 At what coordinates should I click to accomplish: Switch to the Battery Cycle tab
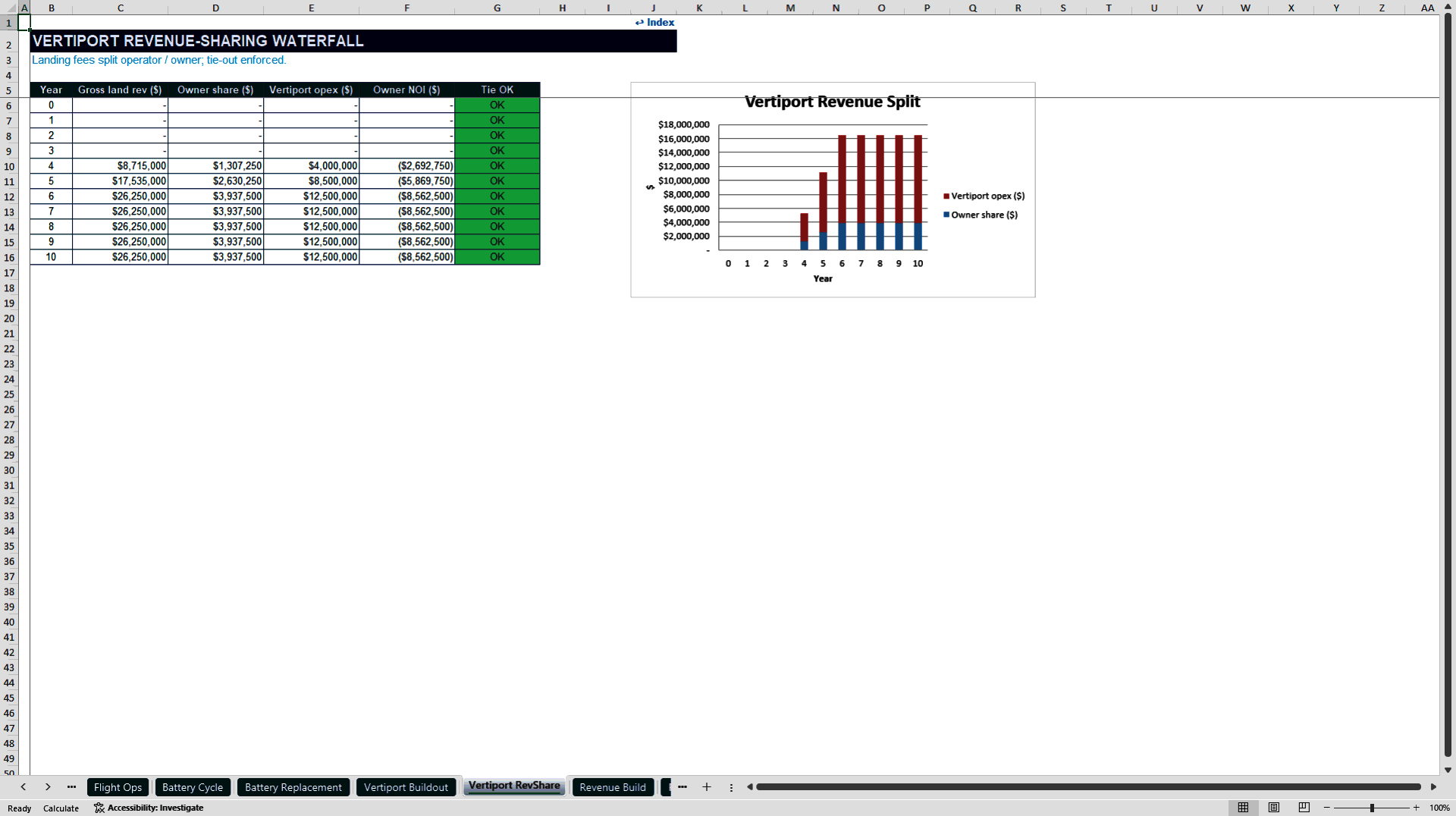coord(193,787)
